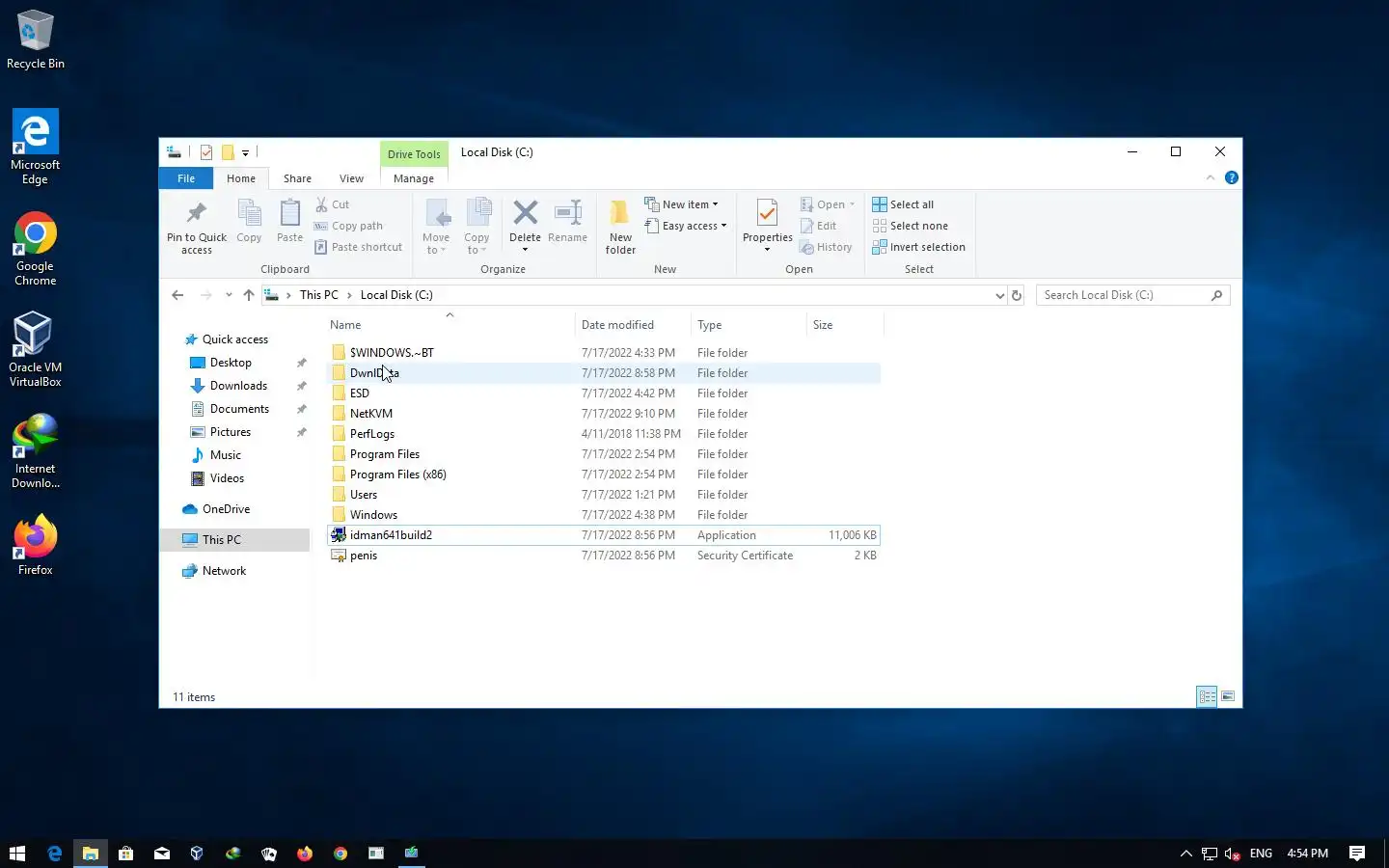Click This PC in the address bar
The height and width of the screenshot is (868, 1389).
(x=319, y=295)
